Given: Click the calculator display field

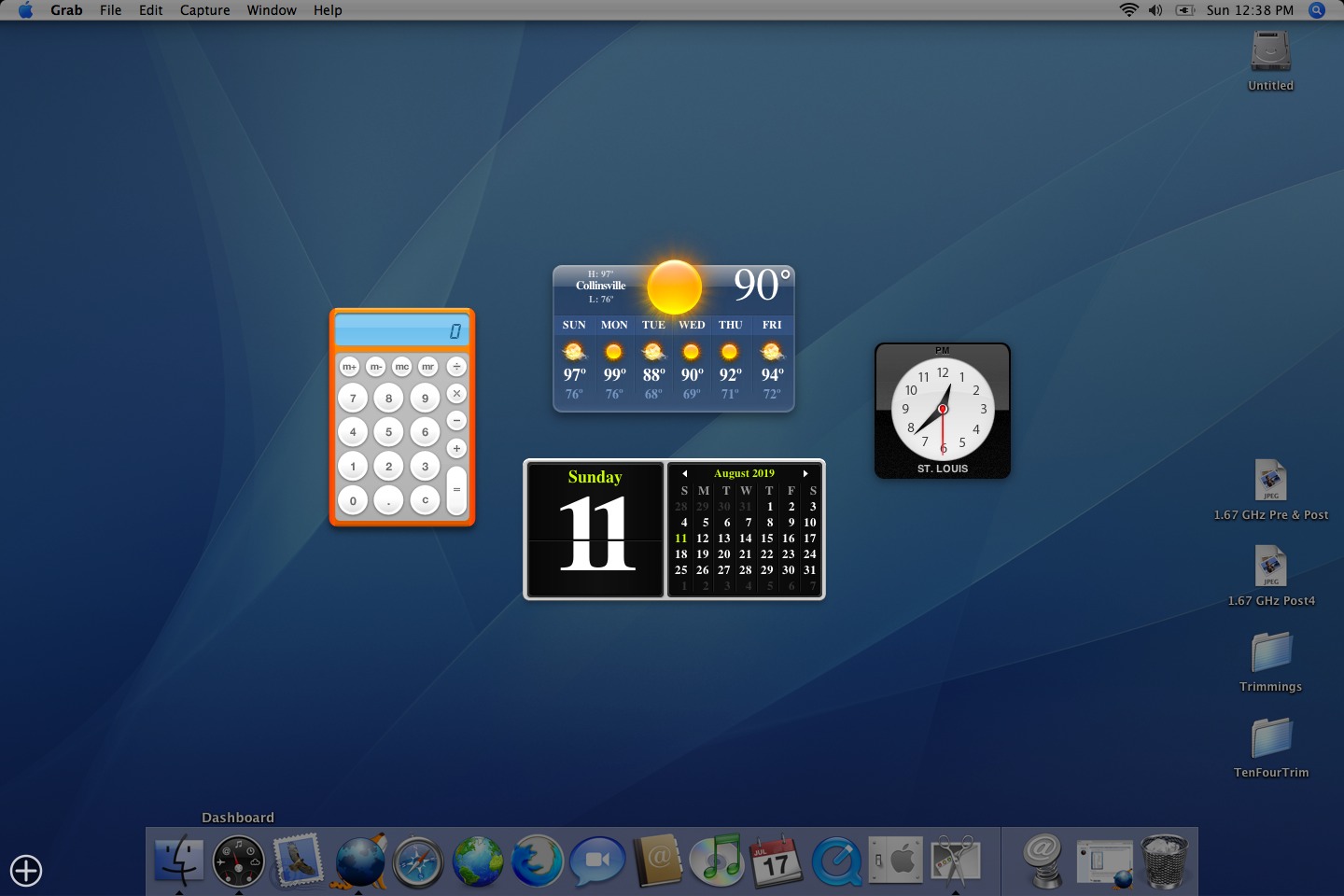Looking at the screenshot, I should 402,330.
